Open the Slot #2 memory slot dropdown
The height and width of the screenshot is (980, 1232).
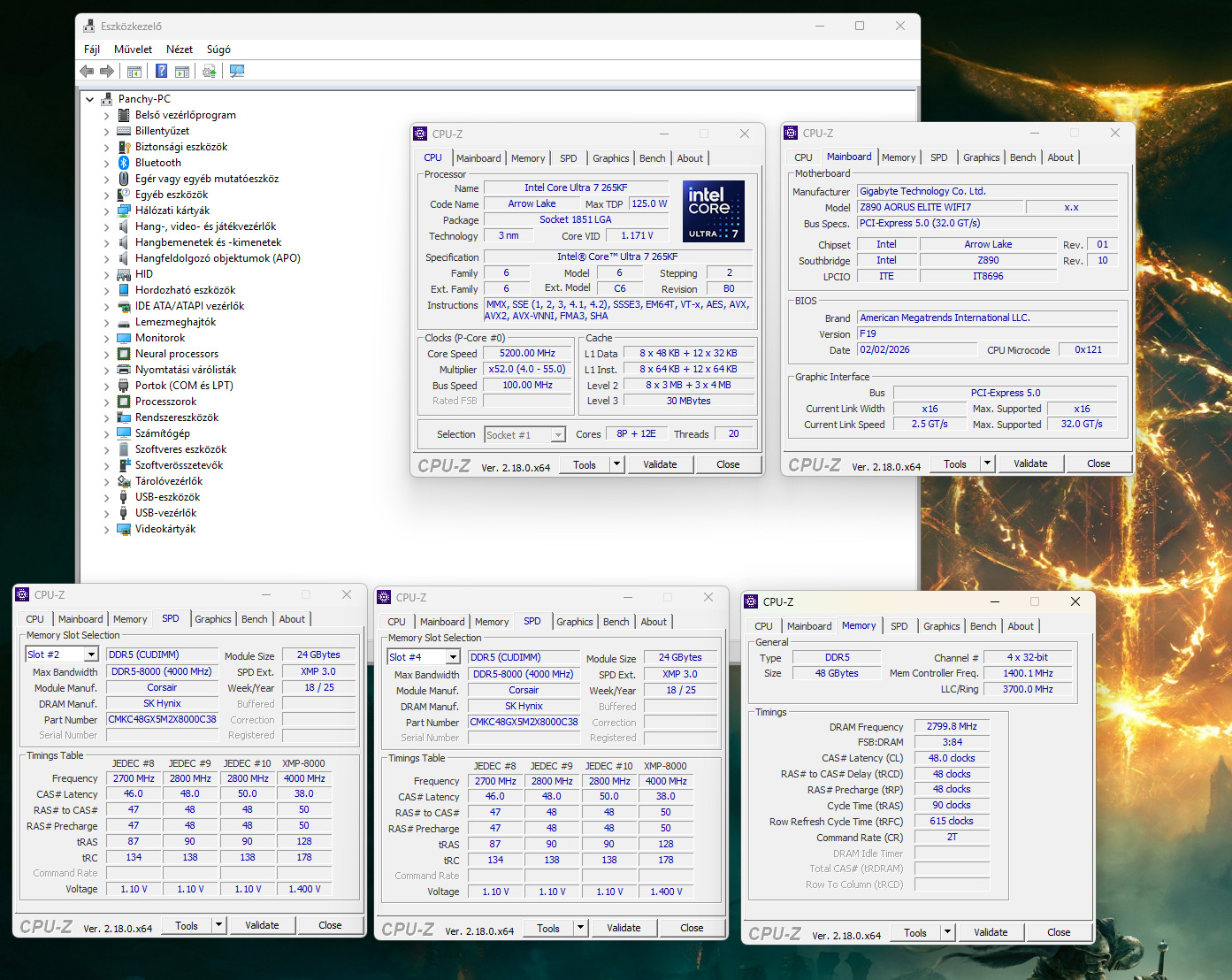(x=91, y=655)
